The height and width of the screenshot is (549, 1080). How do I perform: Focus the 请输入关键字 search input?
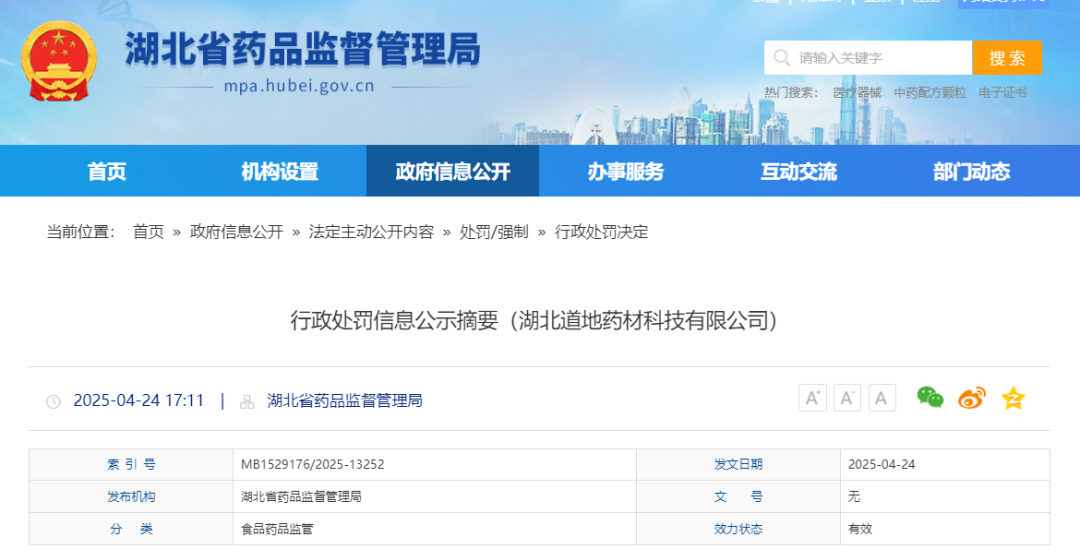click(x=868, y=58)
